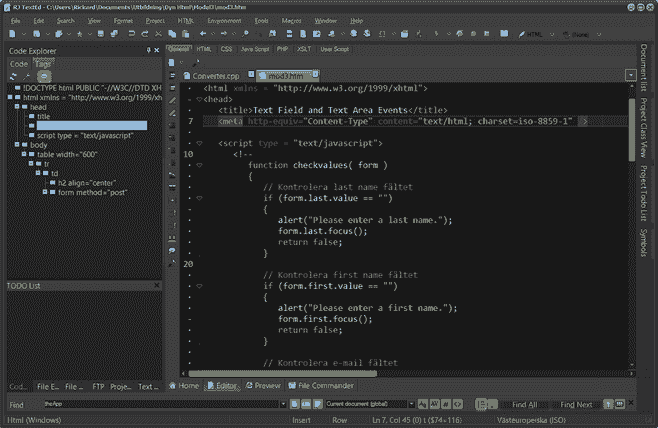Pin the Code Explorer panel

click(149, 50)
